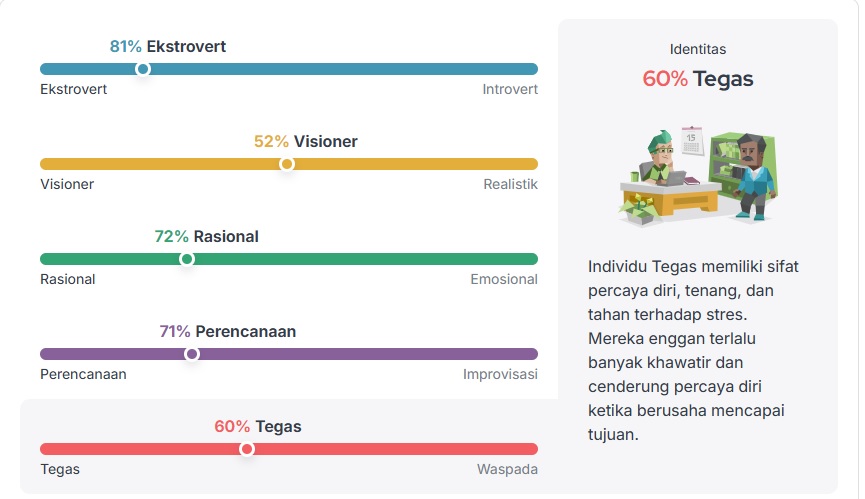The image size is (865, 499).
Task: Click the Emosional end label
Action: pos(504,279)
